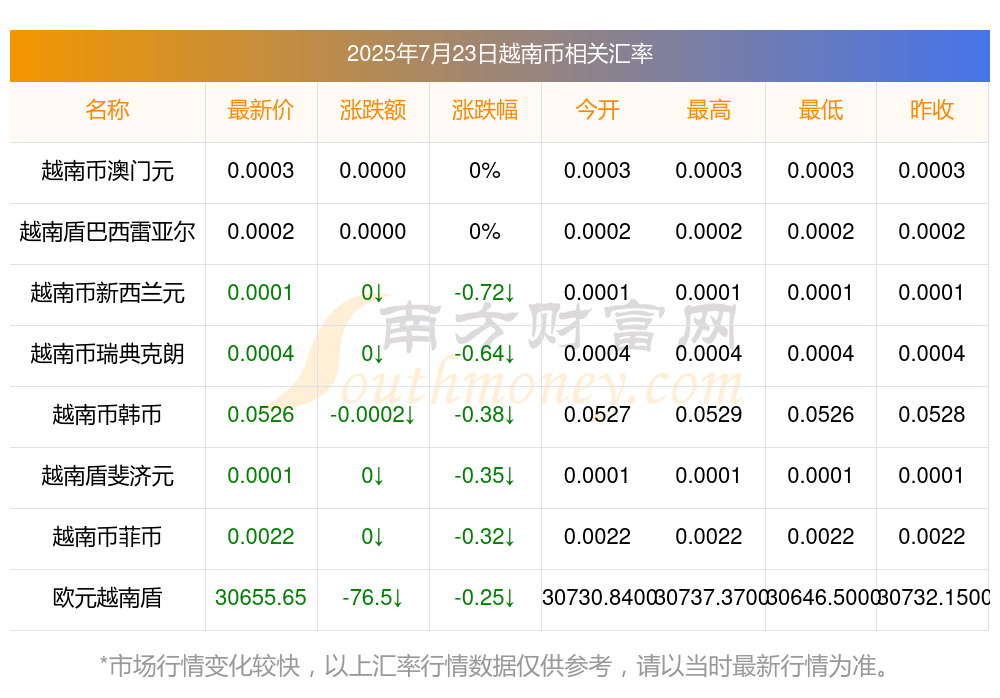Click the 0↓ change amount for 菲币
1000x698 pixels.
(373, 537)
